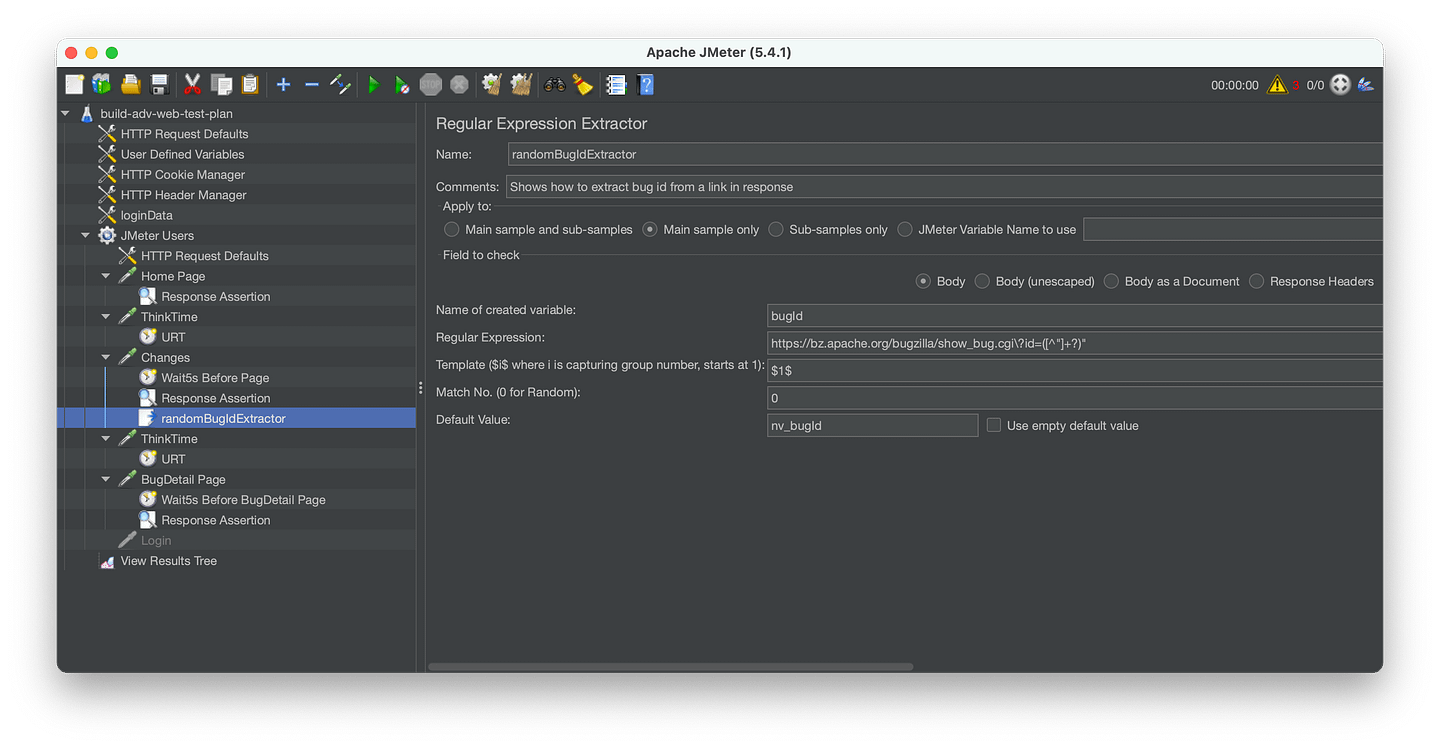Screen dimensions: 1440x748
Task: Start test with no pauses icon
Action: point(401,85)
